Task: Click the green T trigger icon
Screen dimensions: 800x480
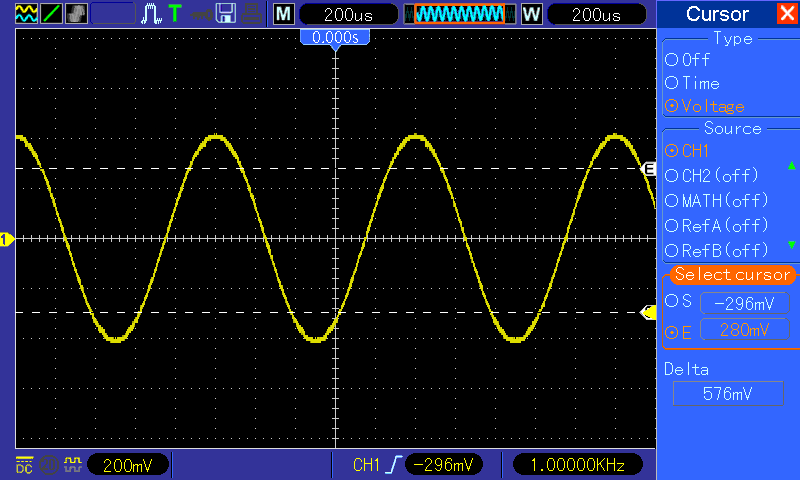Action: pos(175,13)
